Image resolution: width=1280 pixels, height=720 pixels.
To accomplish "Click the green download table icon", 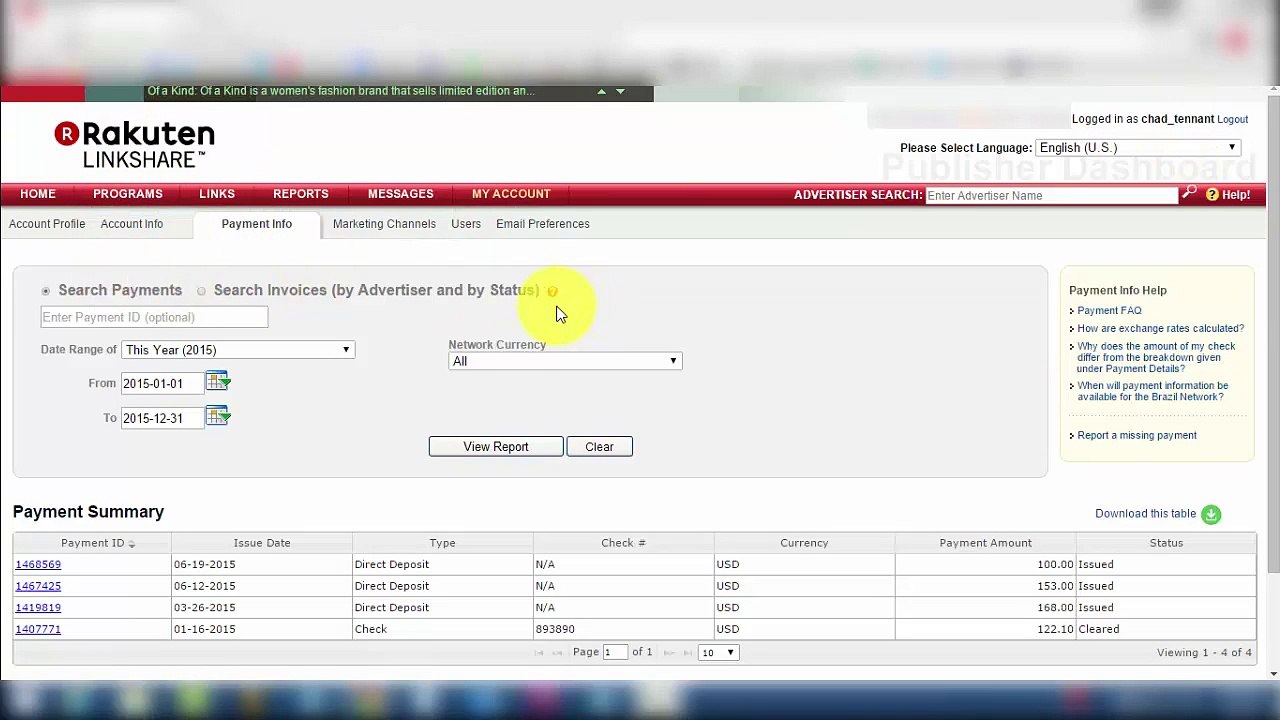I will (x=1211, y=514).
